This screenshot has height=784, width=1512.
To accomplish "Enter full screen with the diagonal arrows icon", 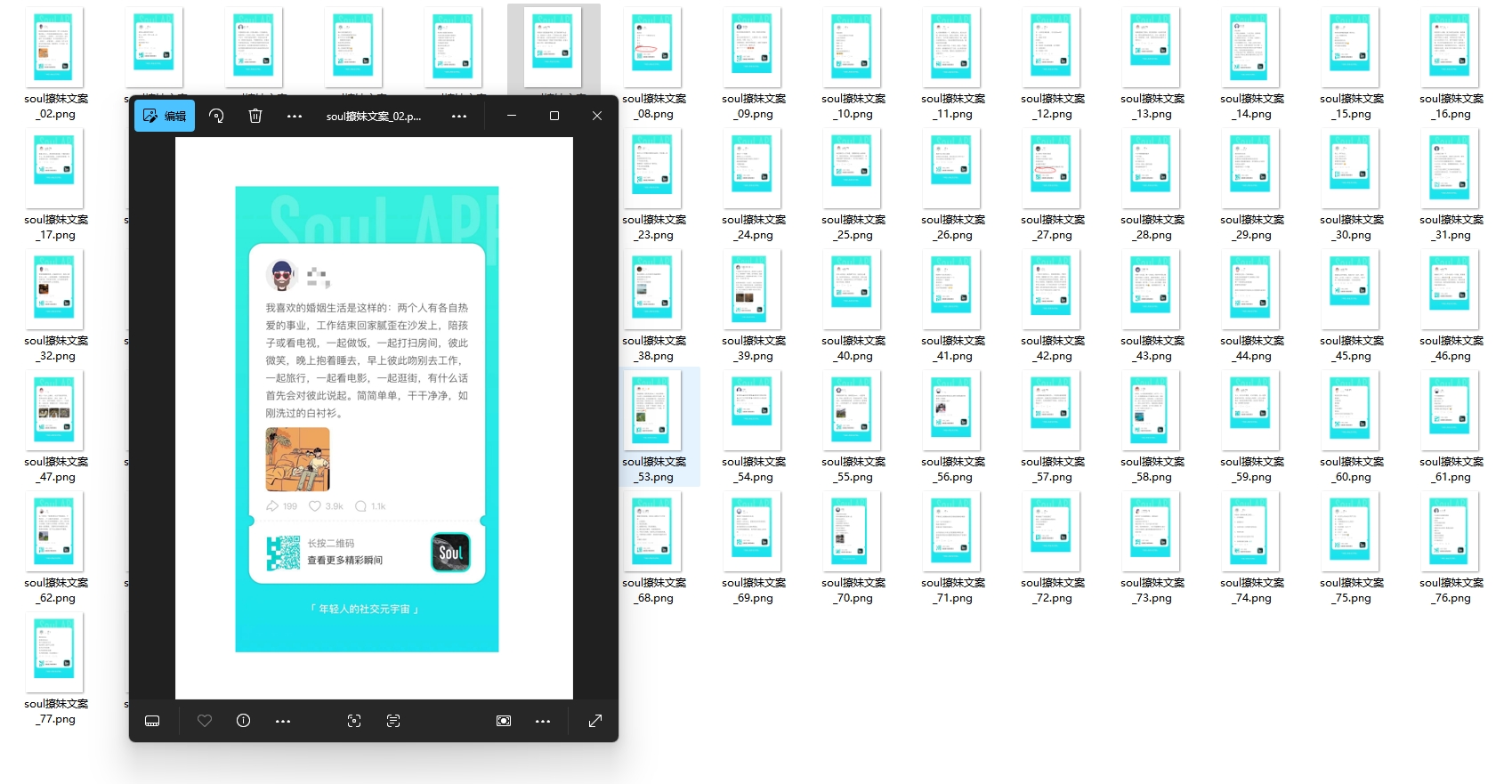I will [x=595, y=721].
